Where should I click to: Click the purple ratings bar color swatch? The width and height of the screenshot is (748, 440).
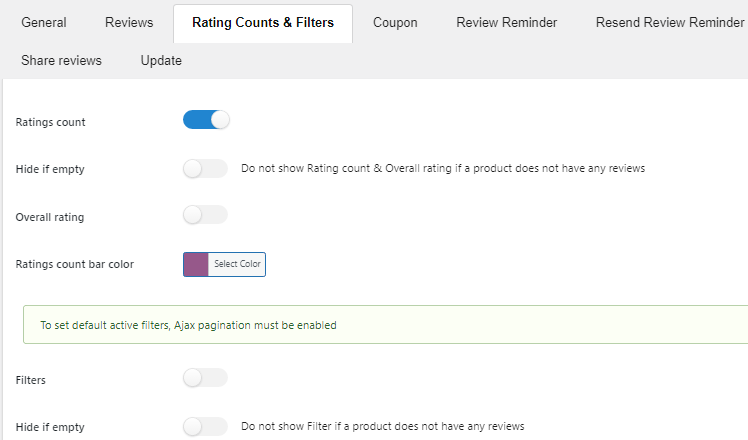point(196,264)
